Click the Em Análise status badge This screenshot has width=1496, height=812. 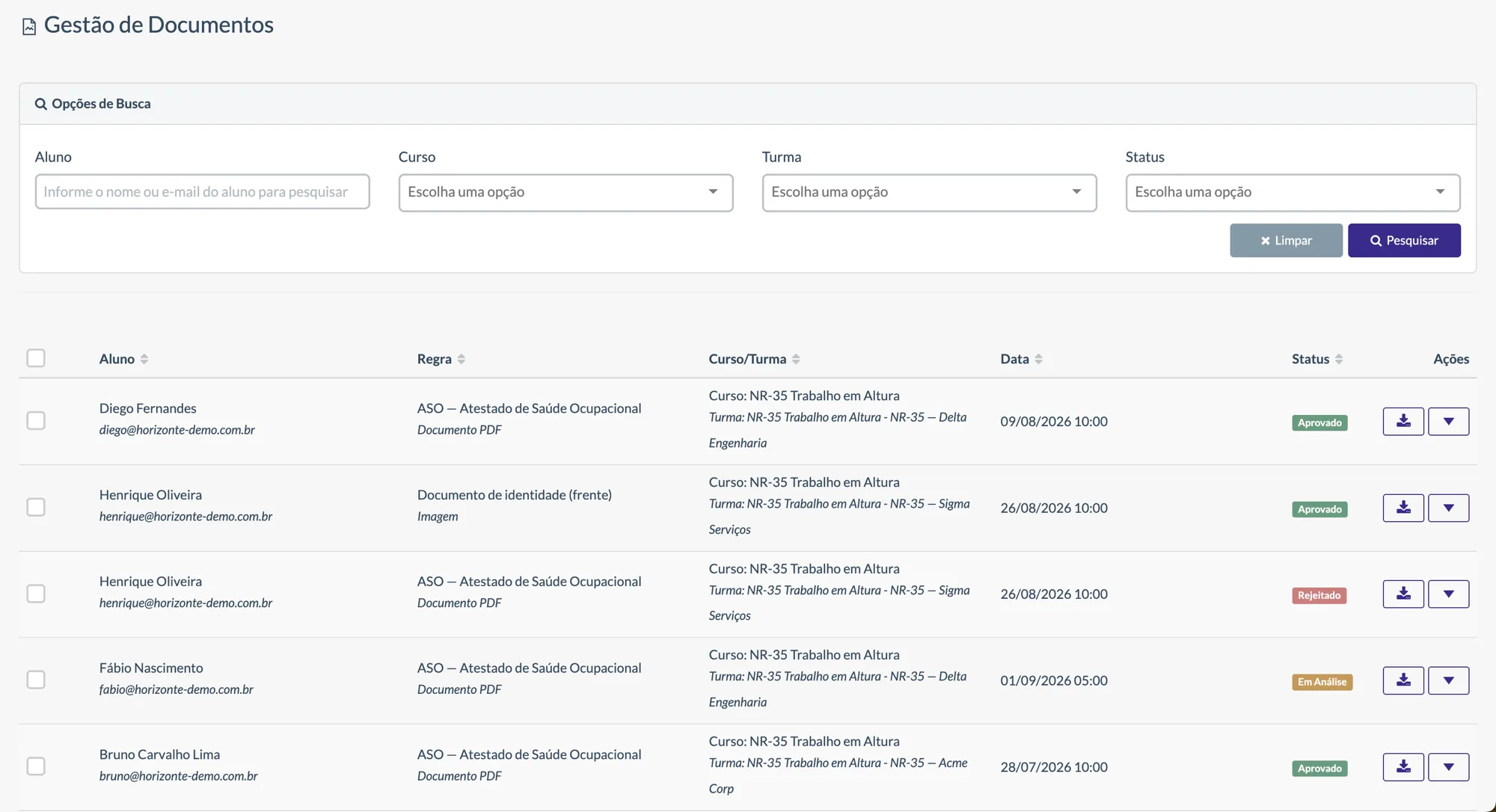[x=1322, y=682]
